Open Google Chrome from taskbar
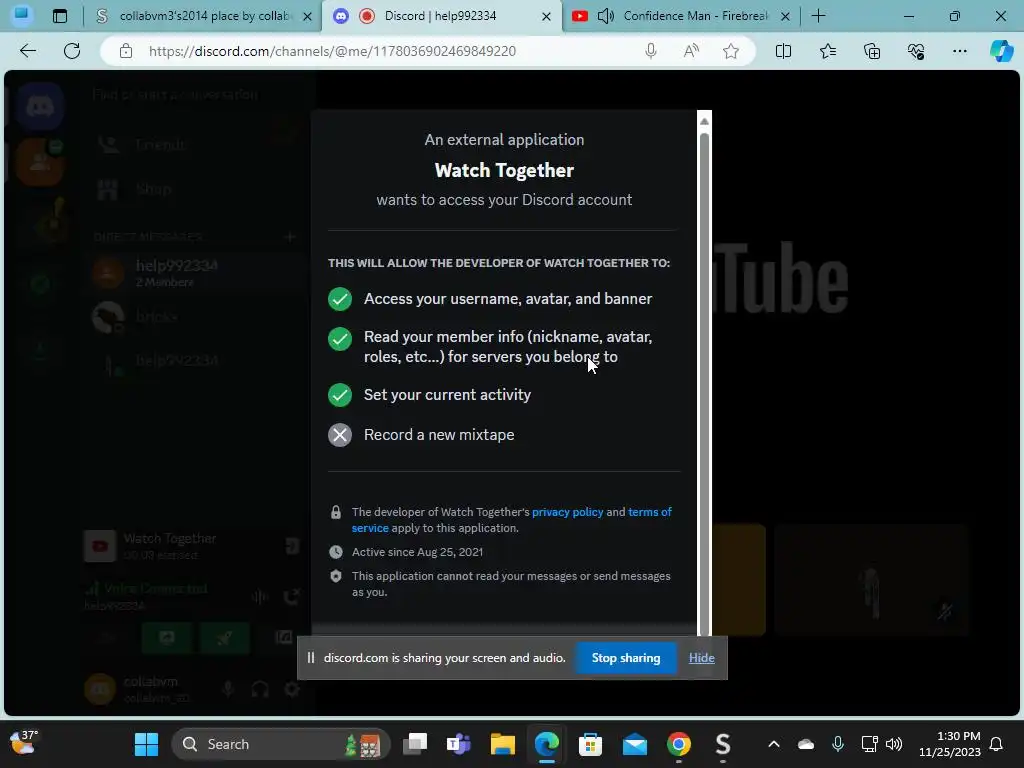1024x768 pixels. pos(679,744)
